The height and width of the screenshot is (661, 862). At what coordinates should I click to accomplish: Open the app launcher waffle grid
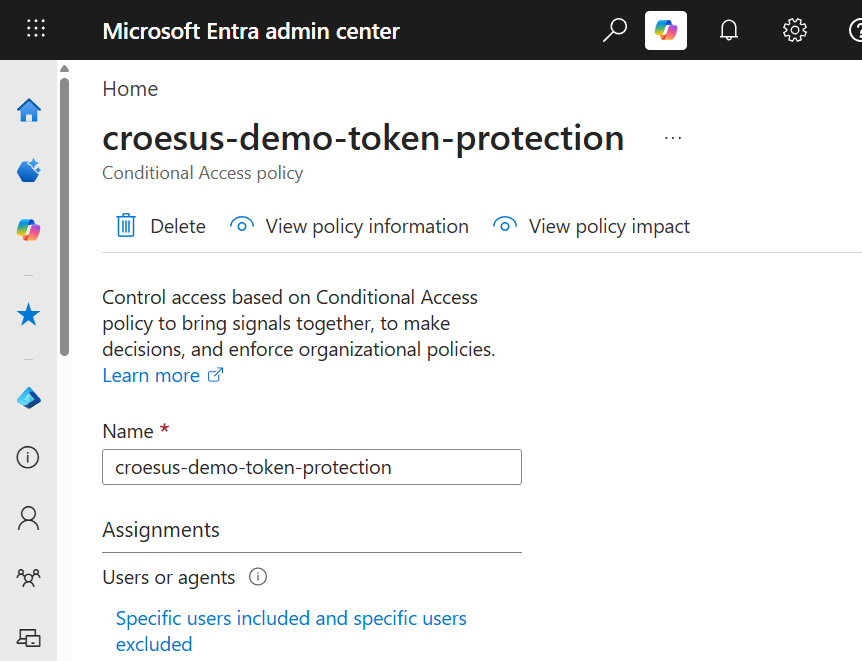coord(36,29)
